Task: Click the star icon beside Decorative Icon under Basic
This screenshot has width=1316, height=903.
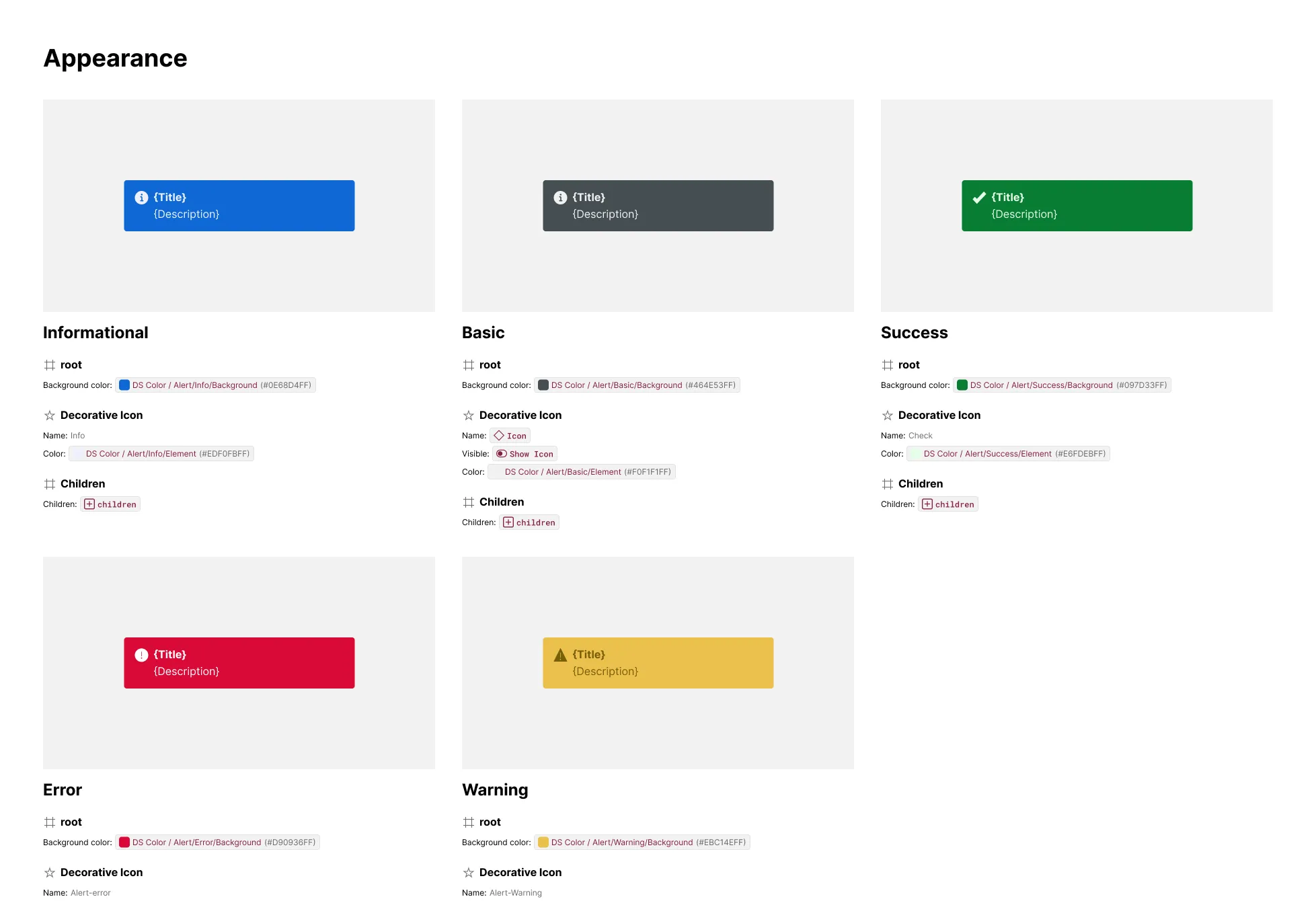Action: click(x=469, y=416)
